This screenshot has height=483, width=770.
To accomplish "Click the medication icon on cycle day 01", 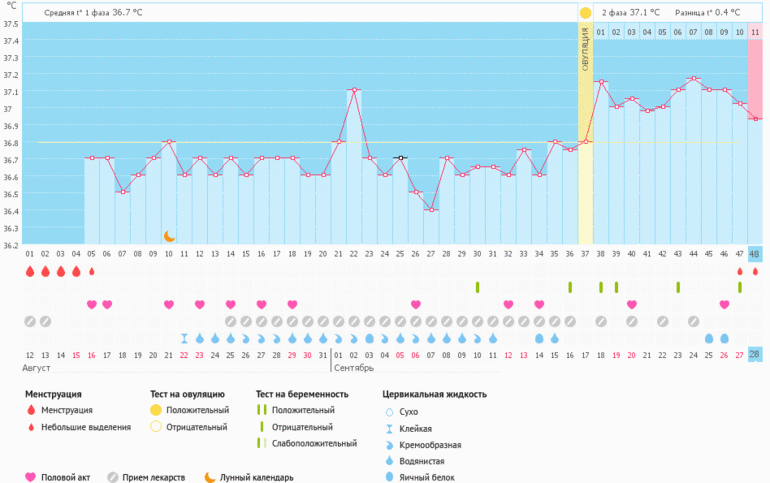I will coord(30,322).
